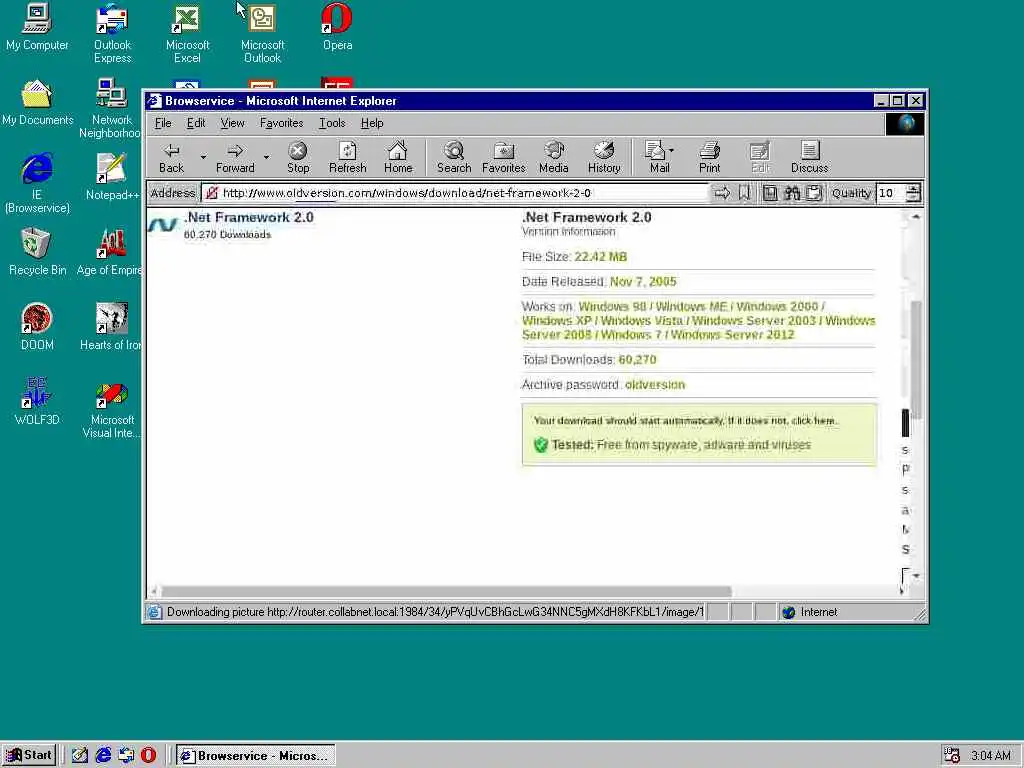Click the Forward arrow toolbar button
This screenshot has width=1024, height=768.
(x=235, y=157)
